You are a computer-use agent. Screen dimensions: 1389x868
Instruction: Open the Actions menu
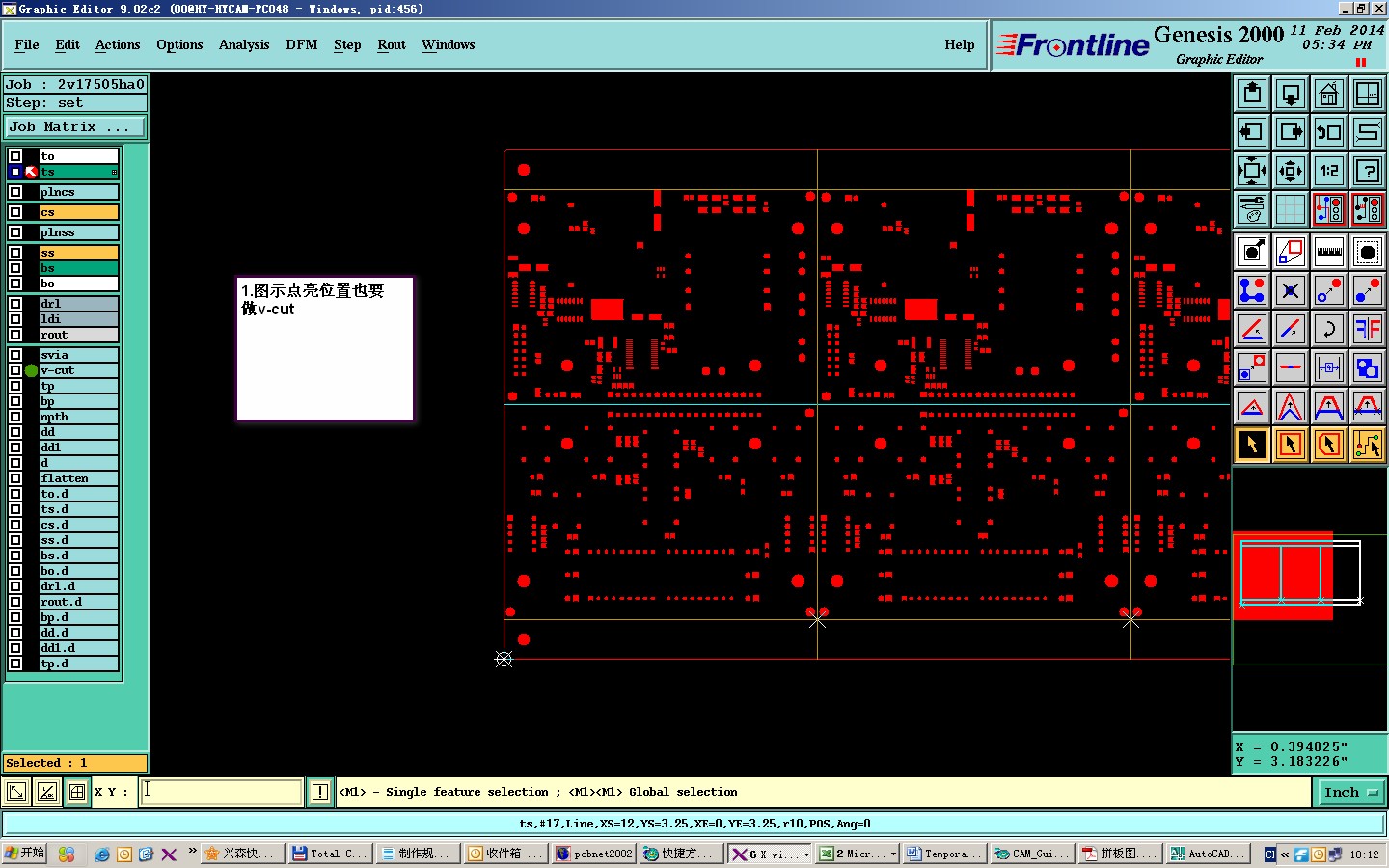(118, 45)
